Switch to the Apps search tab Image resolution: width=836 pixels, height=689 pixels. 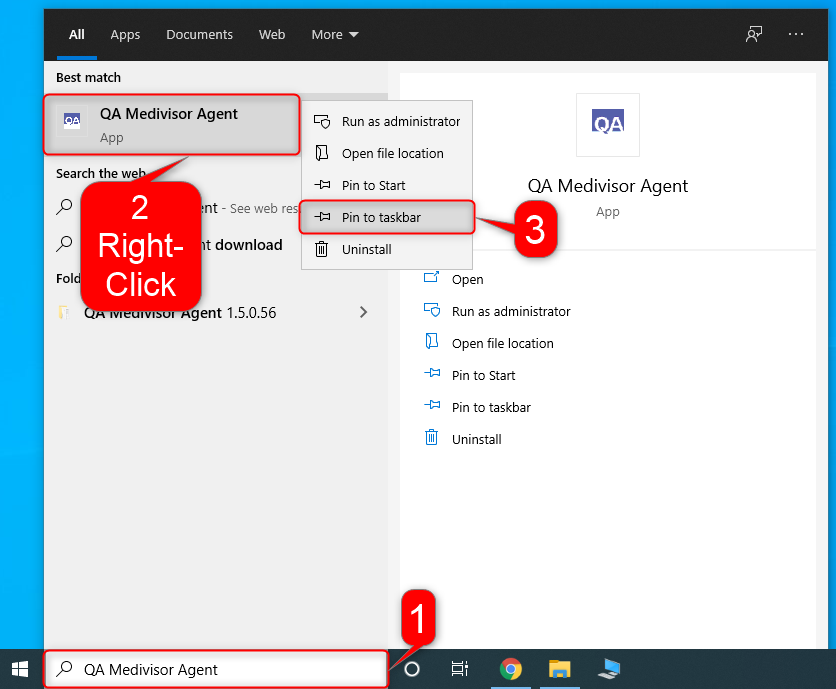(125, 35)
